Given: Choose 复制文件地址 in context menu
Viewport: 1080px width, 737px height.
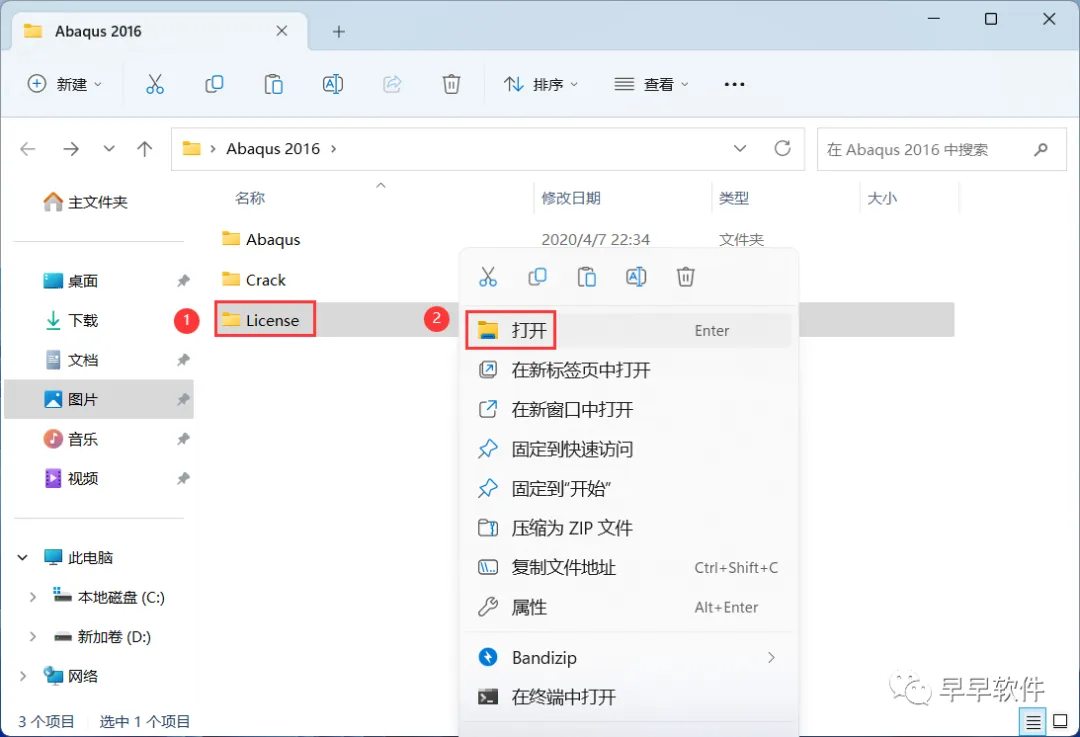Looking at the screenshot, I should tap(628, 568).
